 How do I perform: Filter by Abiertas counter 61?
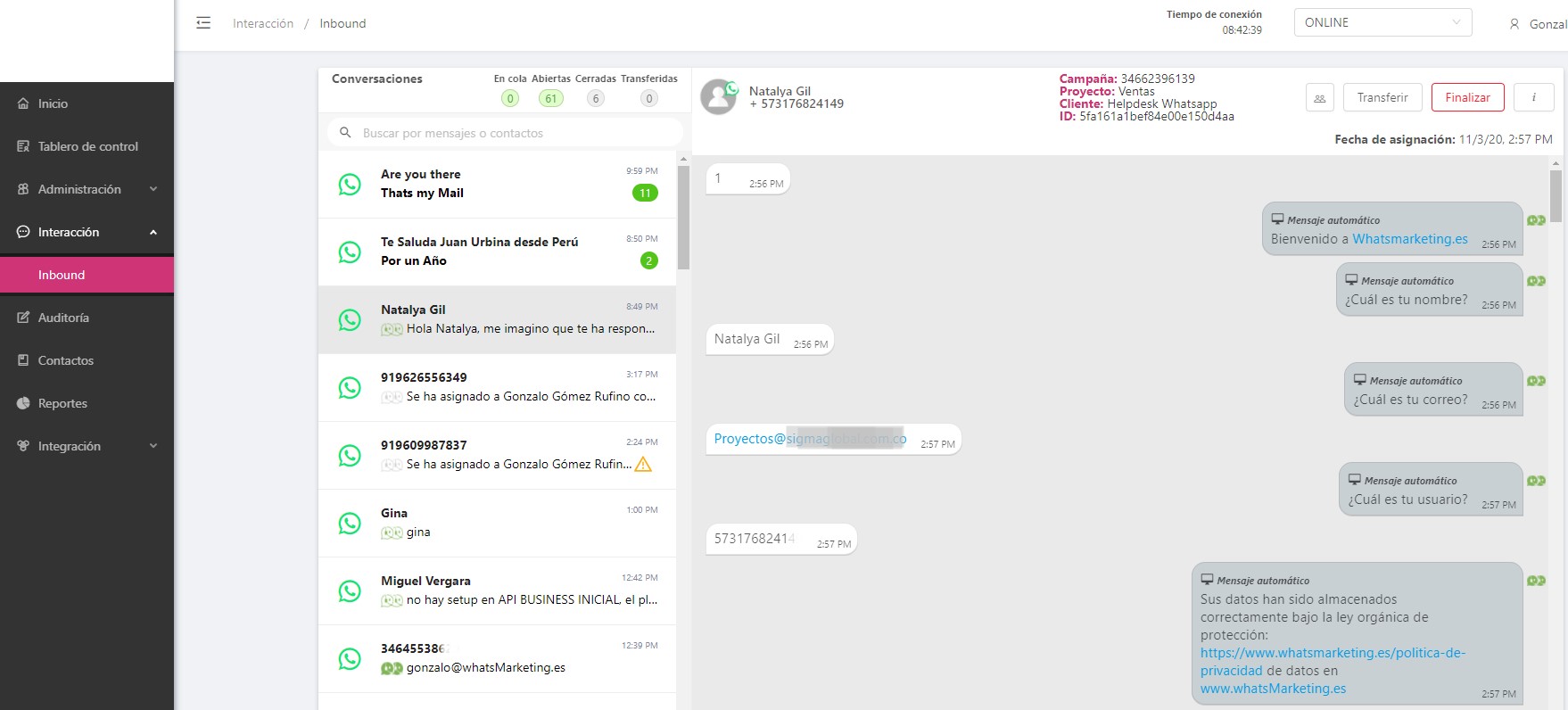[551, 98]
